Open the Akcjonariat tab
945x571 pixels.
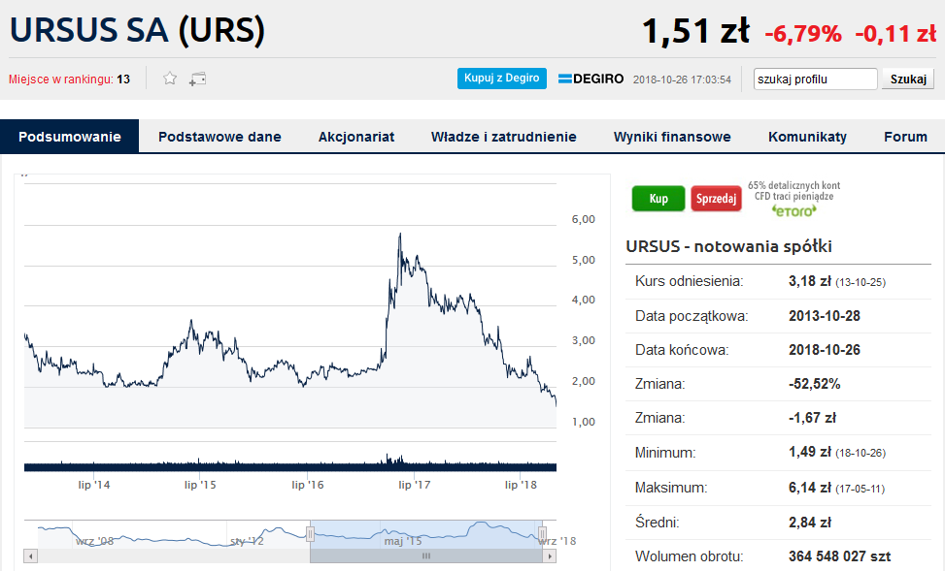click(356, 137)
